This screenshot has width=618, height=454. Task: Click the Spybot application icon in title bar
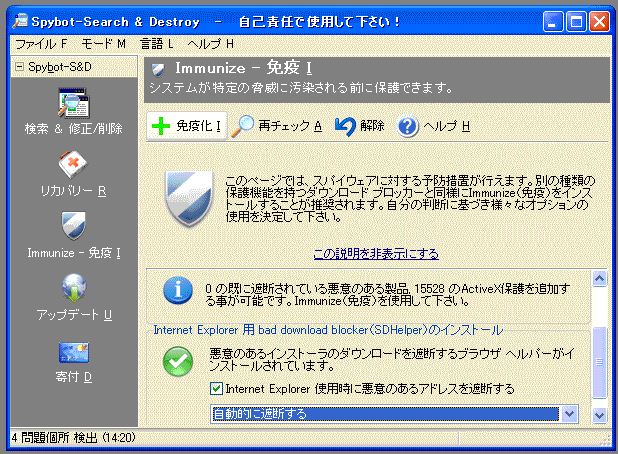[20, 21]
